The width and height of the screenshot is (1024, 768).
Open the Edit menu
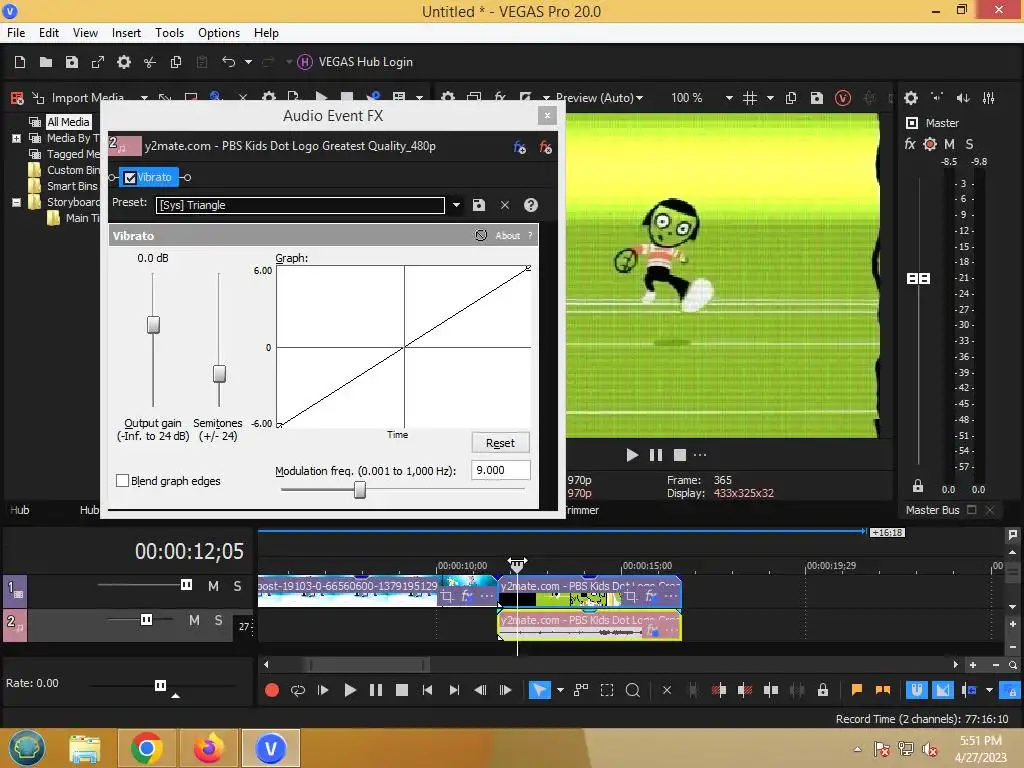[x=48, y=33]
